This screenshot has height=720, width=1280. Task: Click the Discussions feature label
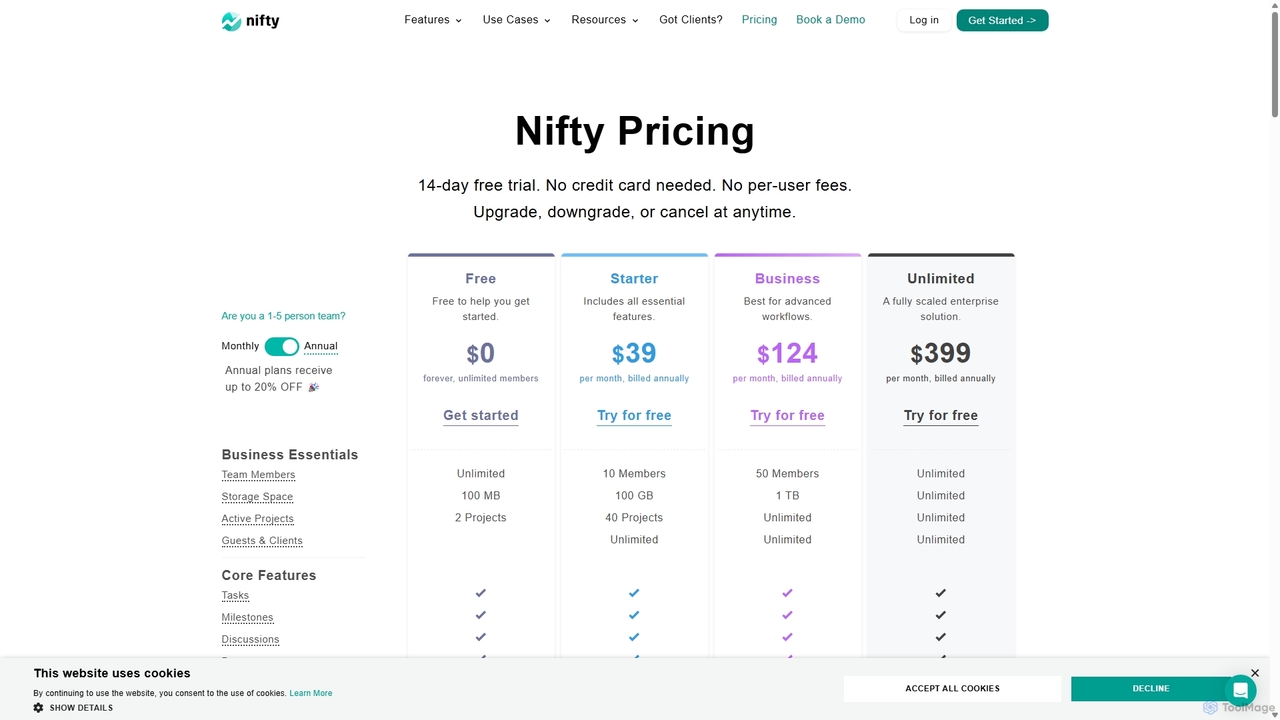coord(250,640)
